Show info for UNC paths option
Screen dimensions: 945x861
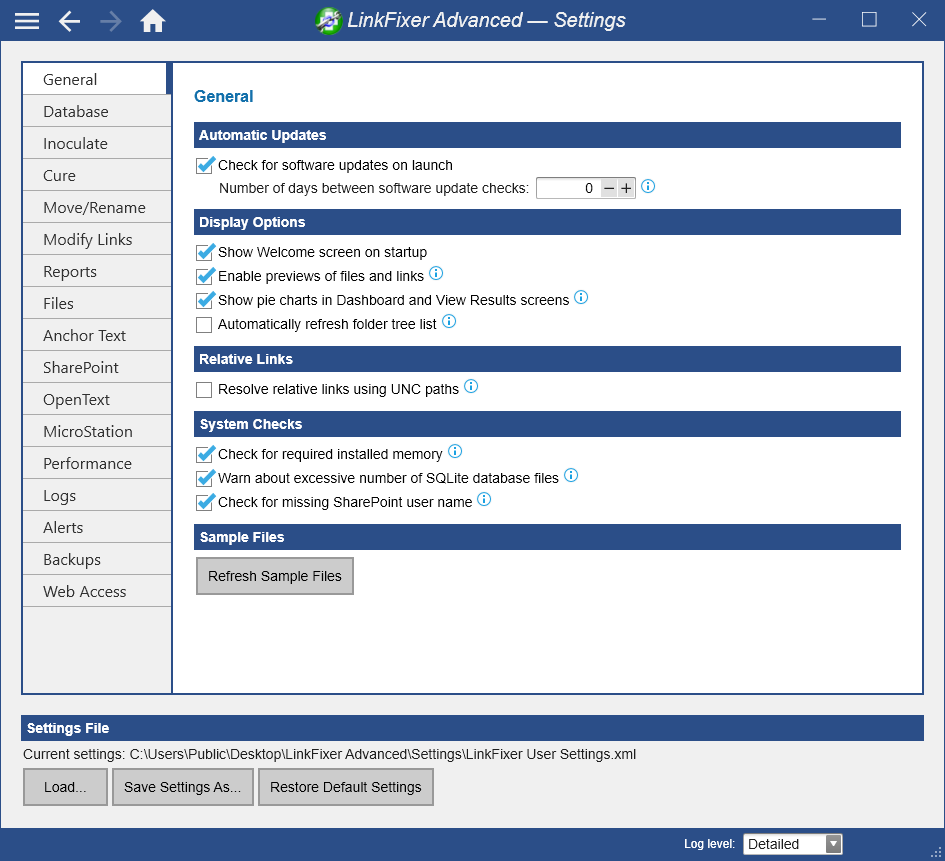click(x=471, y=386)
